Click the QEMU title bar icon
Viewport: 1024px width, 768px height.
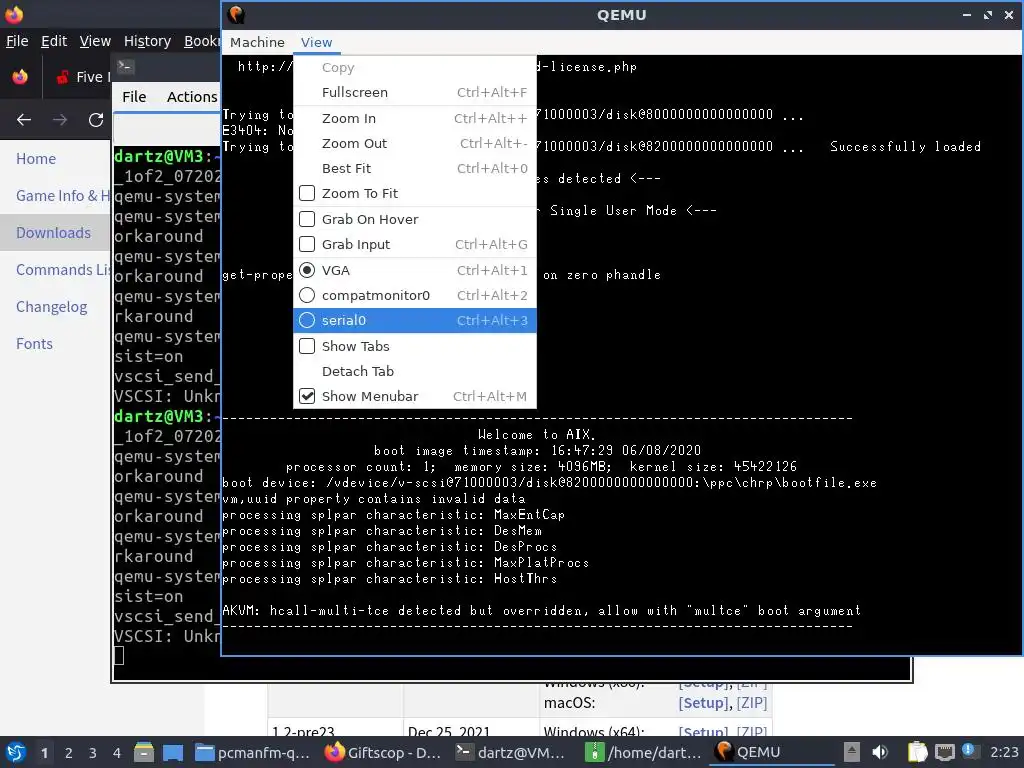(x=236, y=14)
